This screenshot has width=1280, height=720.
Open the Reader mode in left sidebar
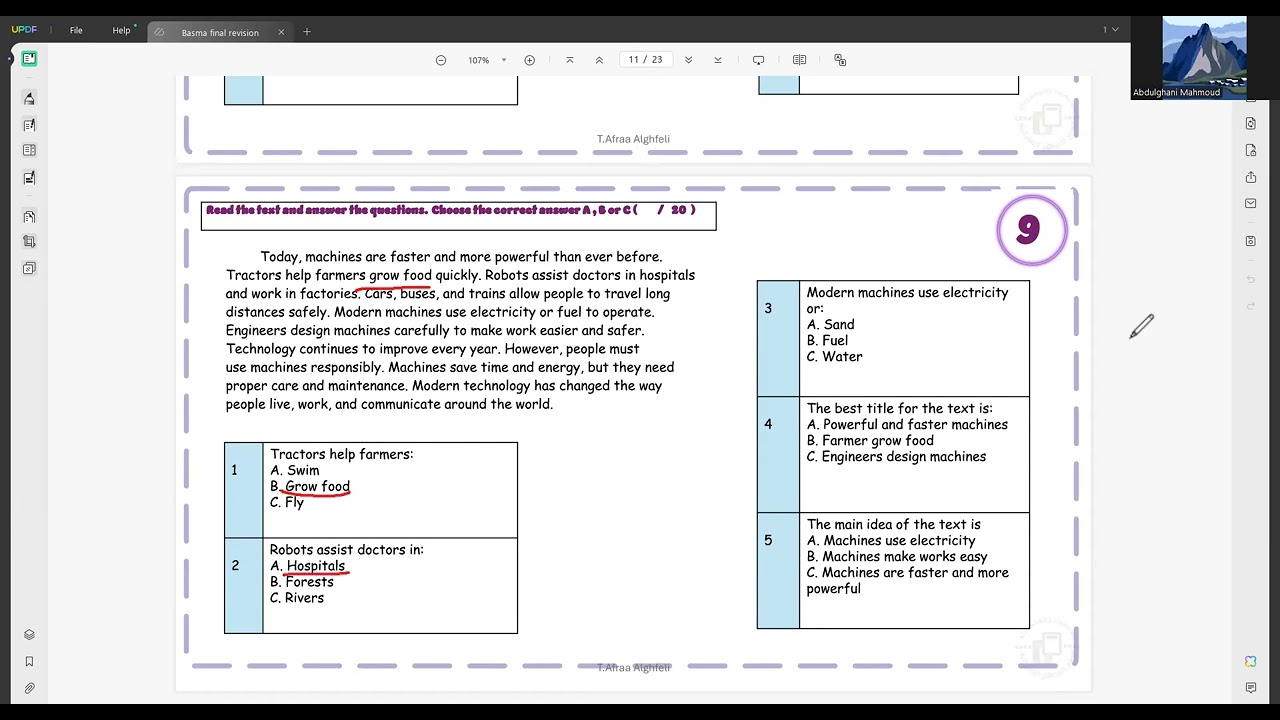pyautogui.click(x=29, y=59)
